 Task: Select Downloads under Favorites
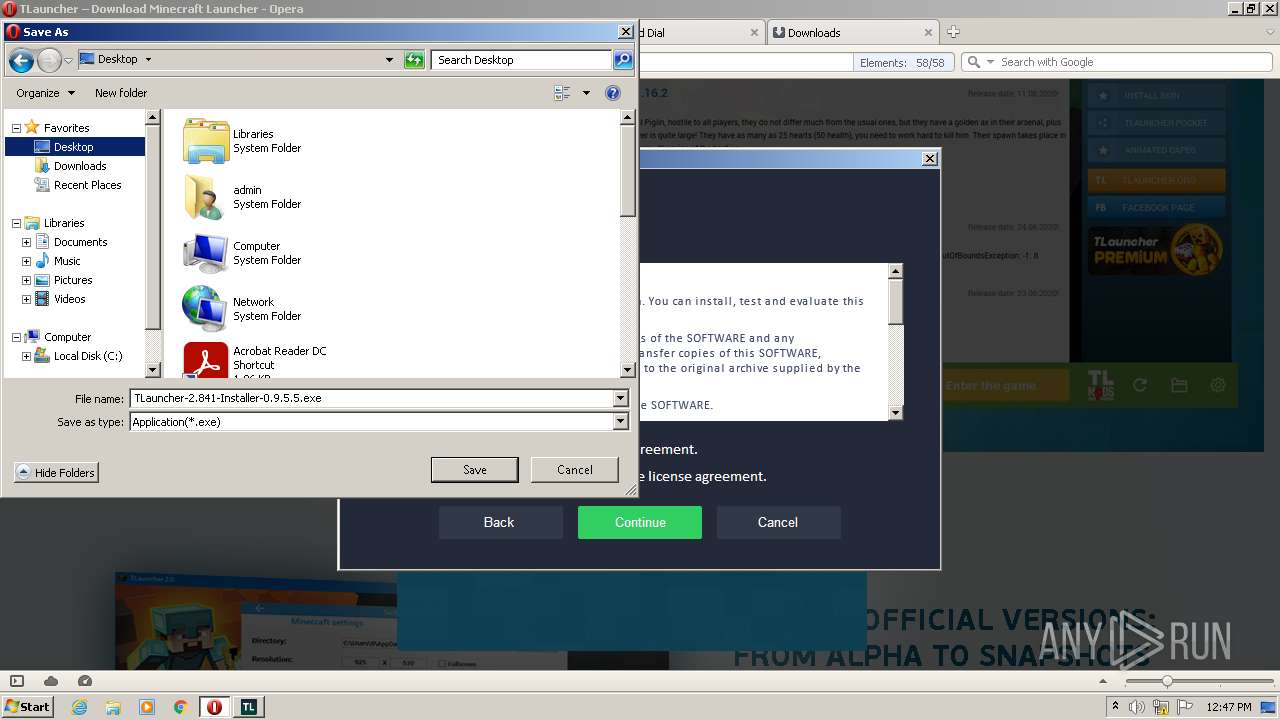click(80, 166)
